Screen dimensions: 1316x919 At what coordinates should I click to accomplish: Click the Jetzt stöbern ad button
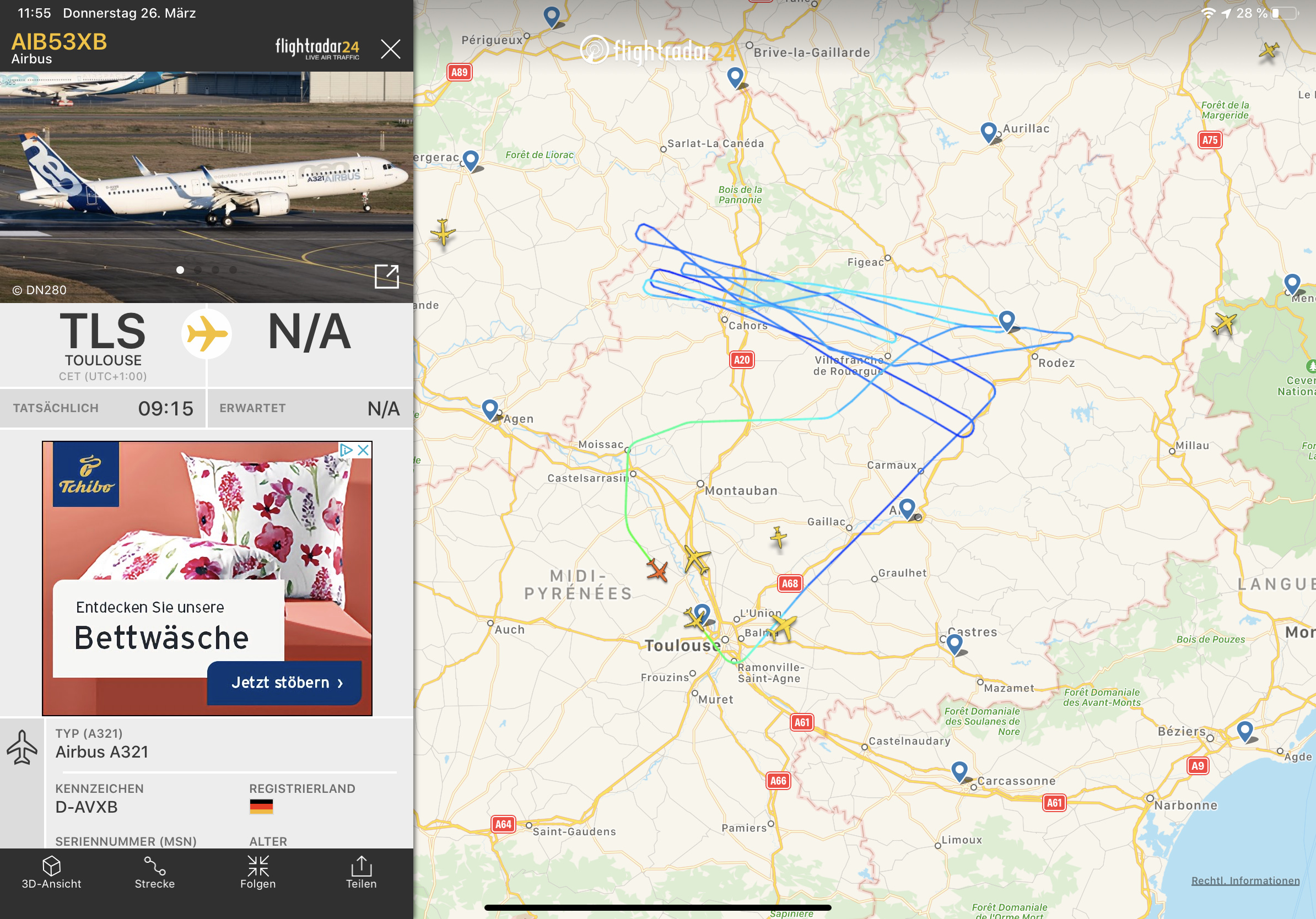tap(285, 683)
